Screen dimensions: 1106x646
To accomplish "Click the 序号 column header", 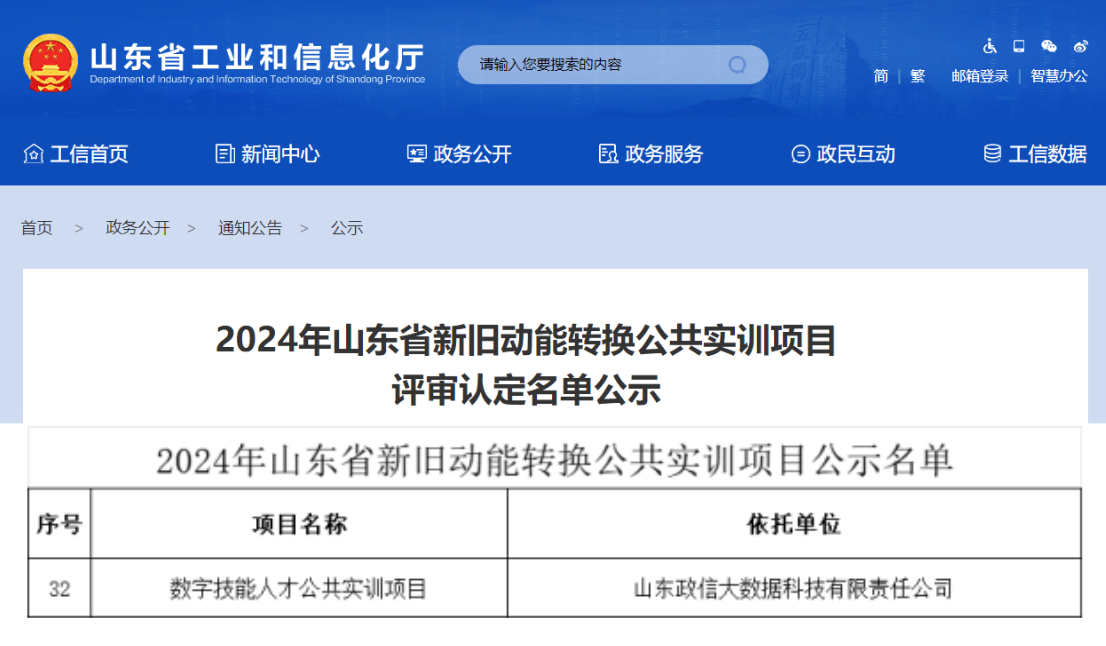I will point(59,524).
